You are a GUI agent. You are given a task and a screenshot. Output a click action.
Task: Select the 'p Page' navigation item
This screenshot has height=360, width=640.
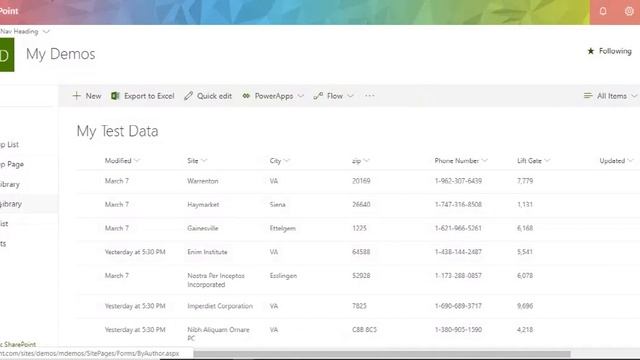pyautogui.click(x=12, y=164)
